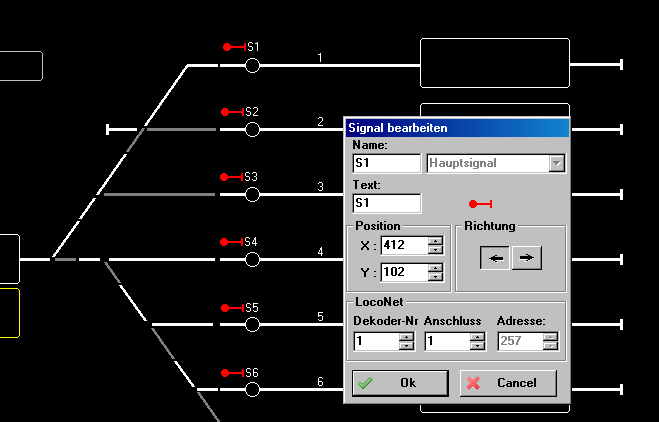Click the Text input field

386,203
